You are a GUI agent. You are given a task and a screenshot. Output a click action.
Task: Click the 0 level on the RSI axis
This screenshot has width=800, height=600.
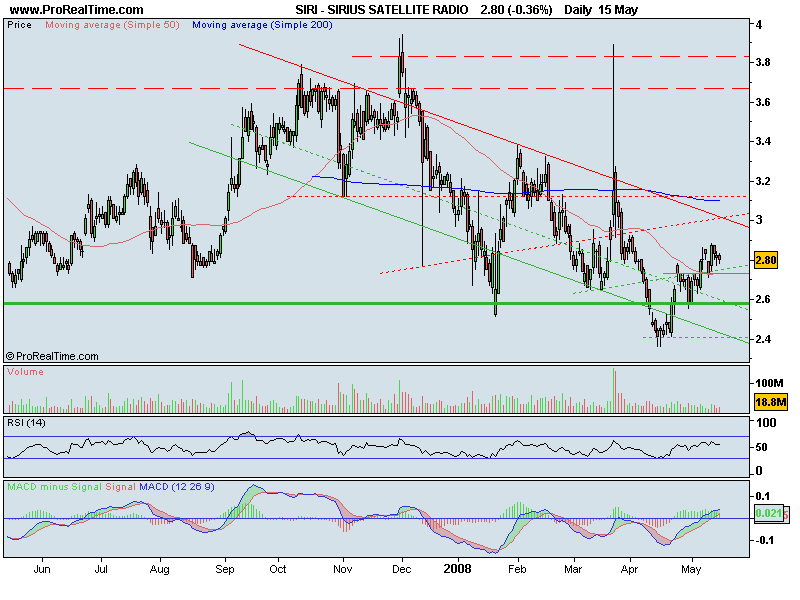(759, 470)
